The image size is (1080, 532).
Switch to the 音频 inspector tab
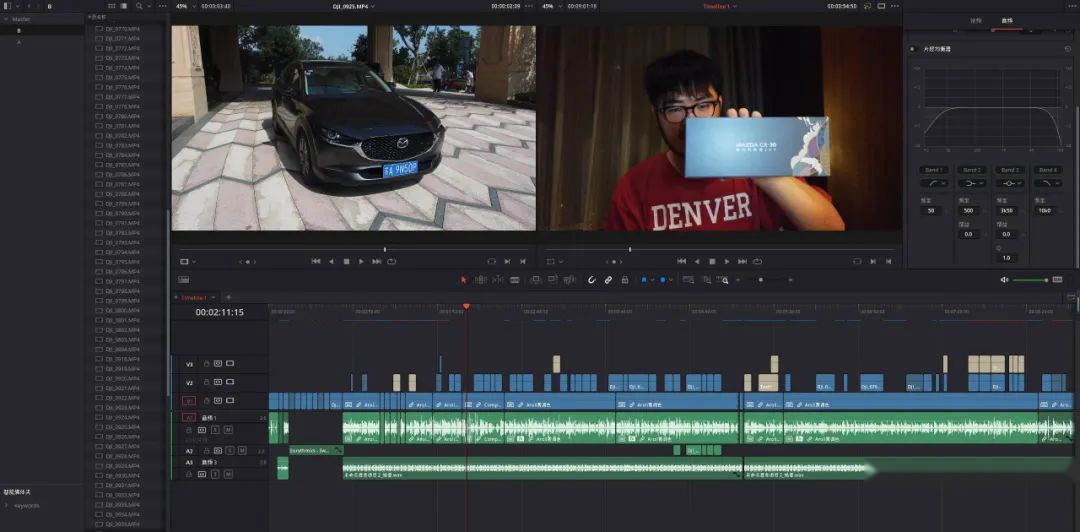(x=1007, y=21)
